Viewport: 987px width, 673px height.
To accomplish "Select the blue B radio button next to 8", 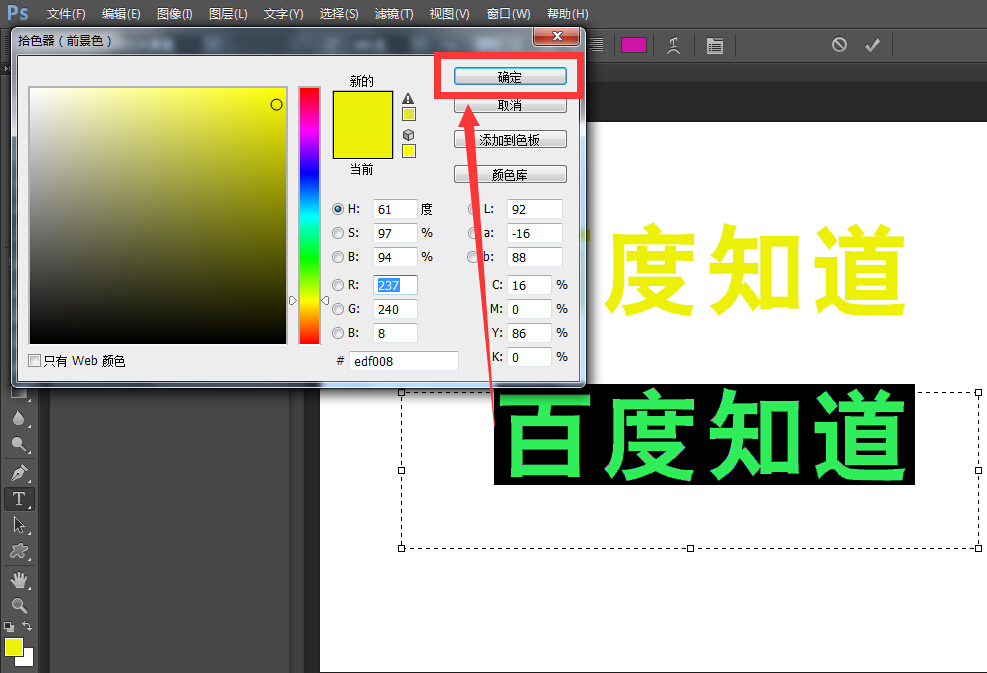I will pos(338,333).
